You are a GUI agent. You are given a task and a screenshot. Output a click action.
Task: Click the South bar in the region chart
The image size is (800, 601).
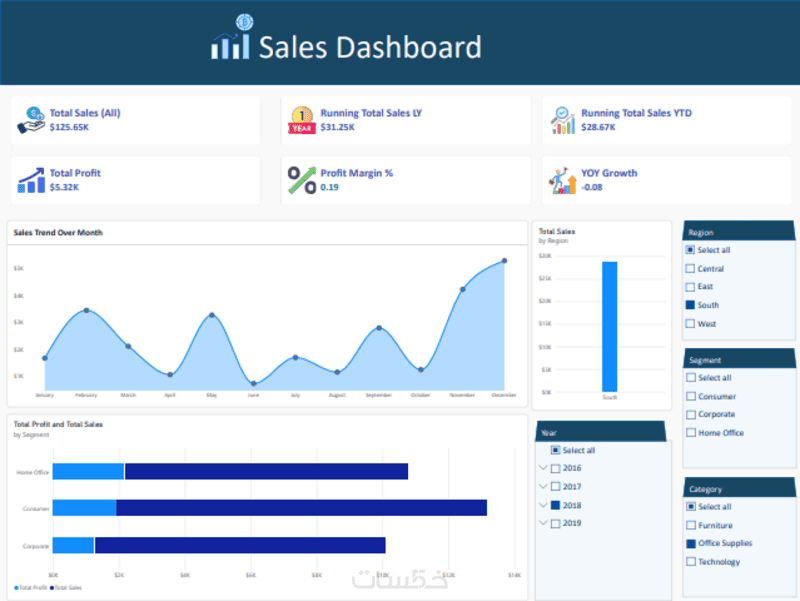(x=609, y=327)
